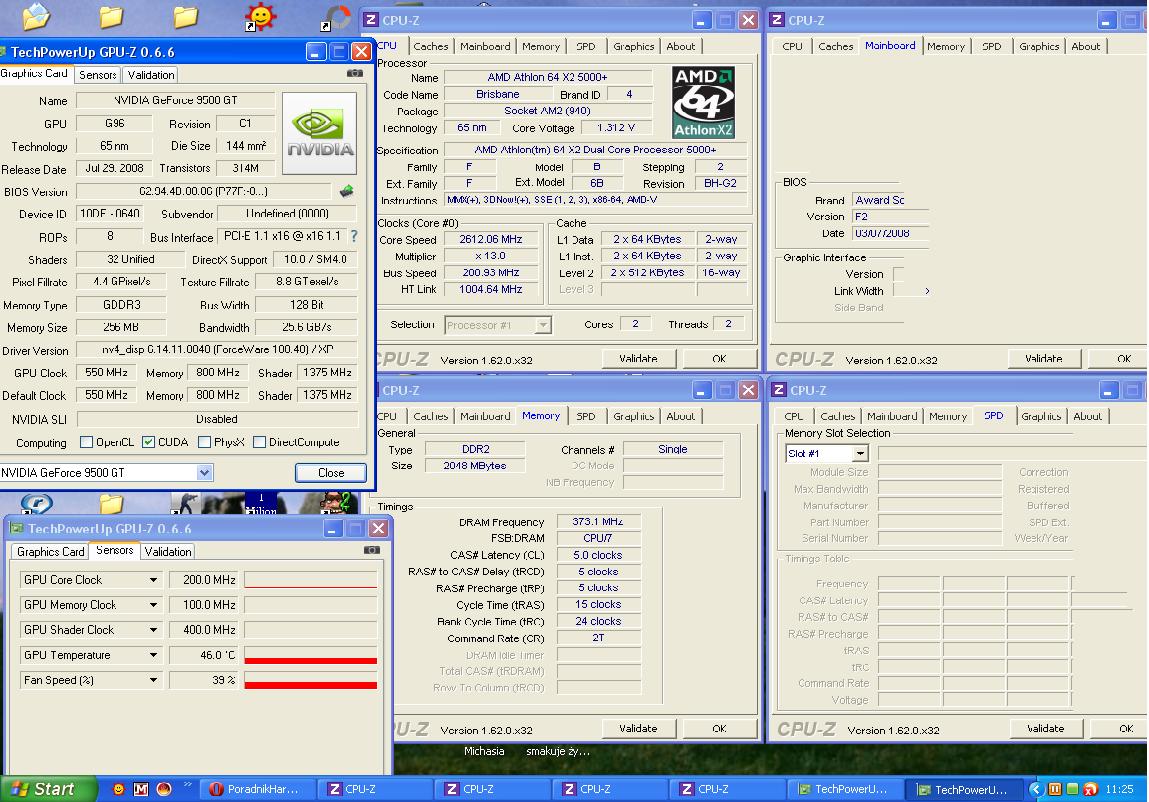This screenshot has width=1149, height=802.
Task: Click the orange system tray icon beside the blue arrow
Action: pyautogui.click(x=1055, y=789)
